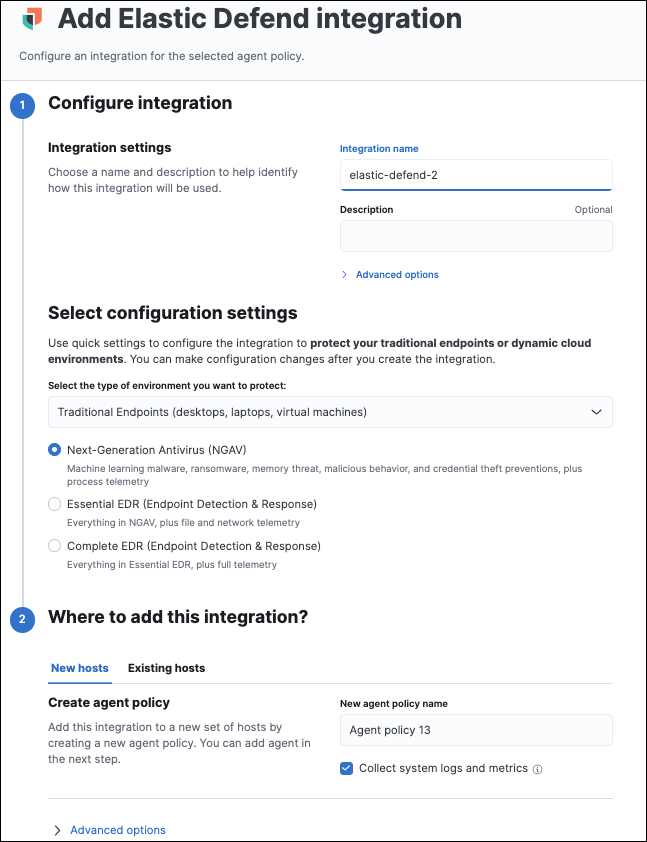This screenshot has width=647, height=842.
Task: Select the New hosts tab
Action: pos(79,668)
